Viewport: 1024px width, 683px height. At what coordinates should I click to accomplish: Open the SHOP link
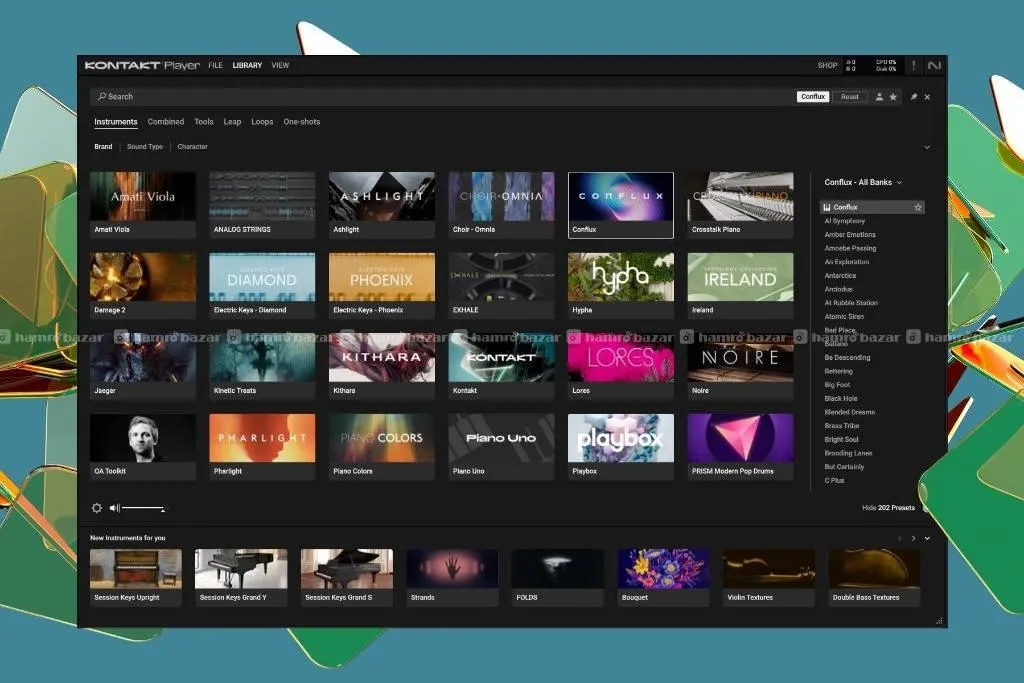(x=827, y=65)
